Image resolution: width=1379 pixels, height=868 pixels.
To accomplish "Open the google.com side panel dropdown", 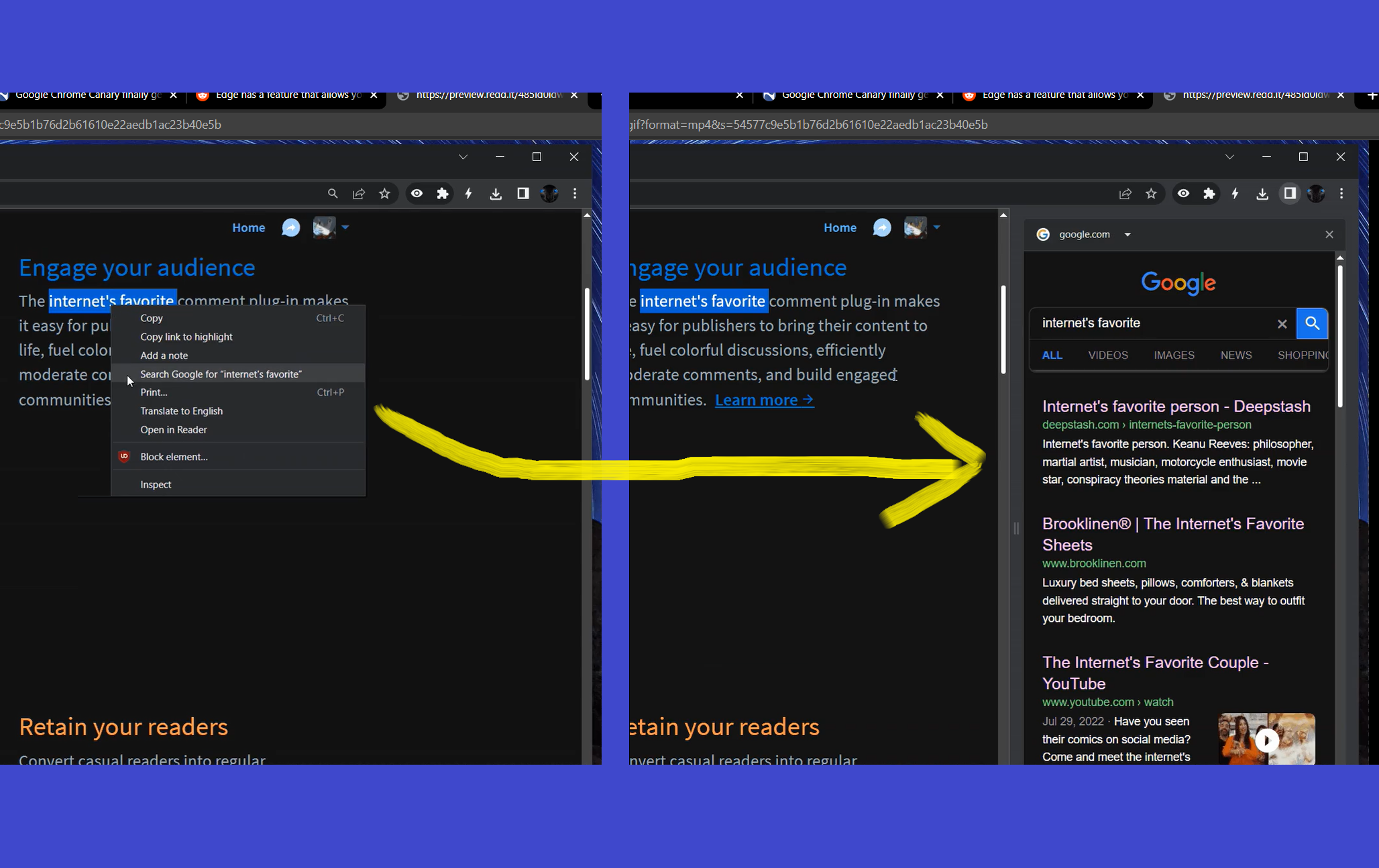I will point(1127,235).
